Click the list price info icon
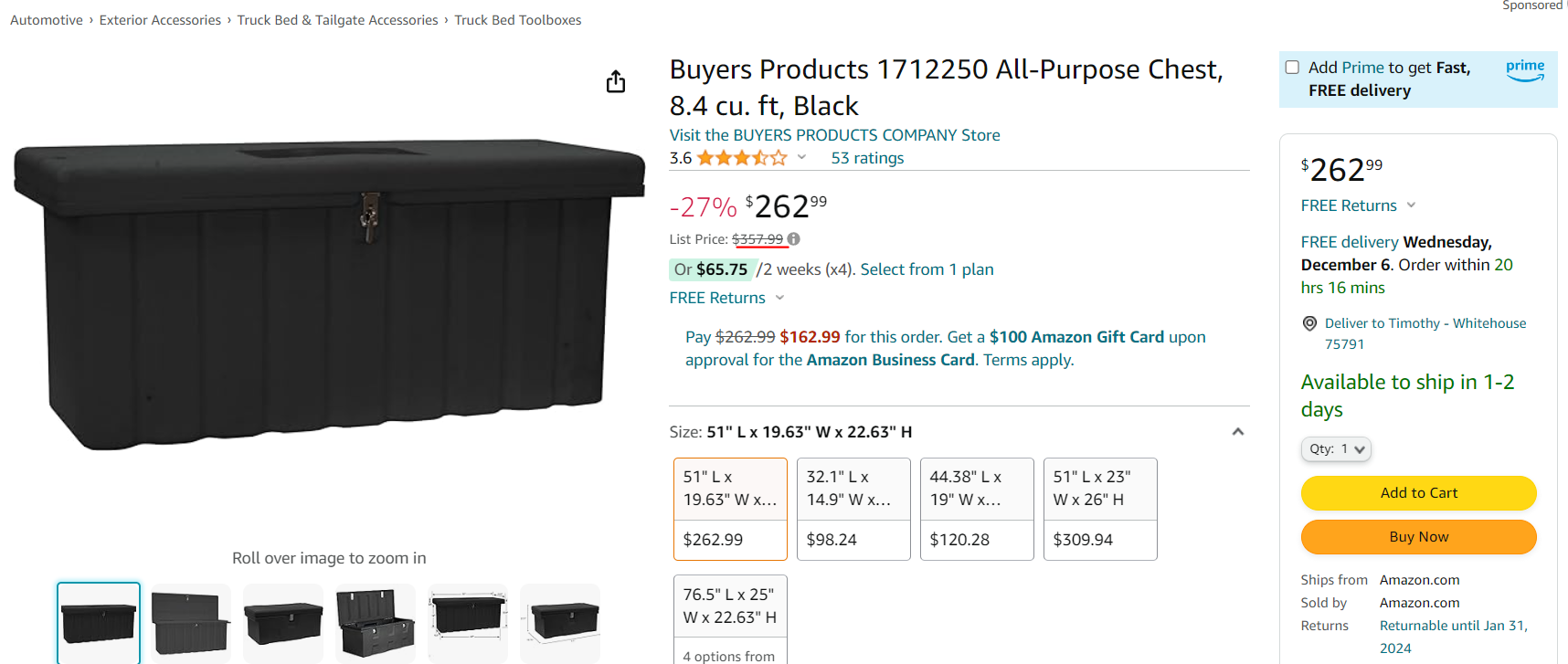The width and height of the screenshot is (1568, 664). pyautogui.click(x=794, y=239)
